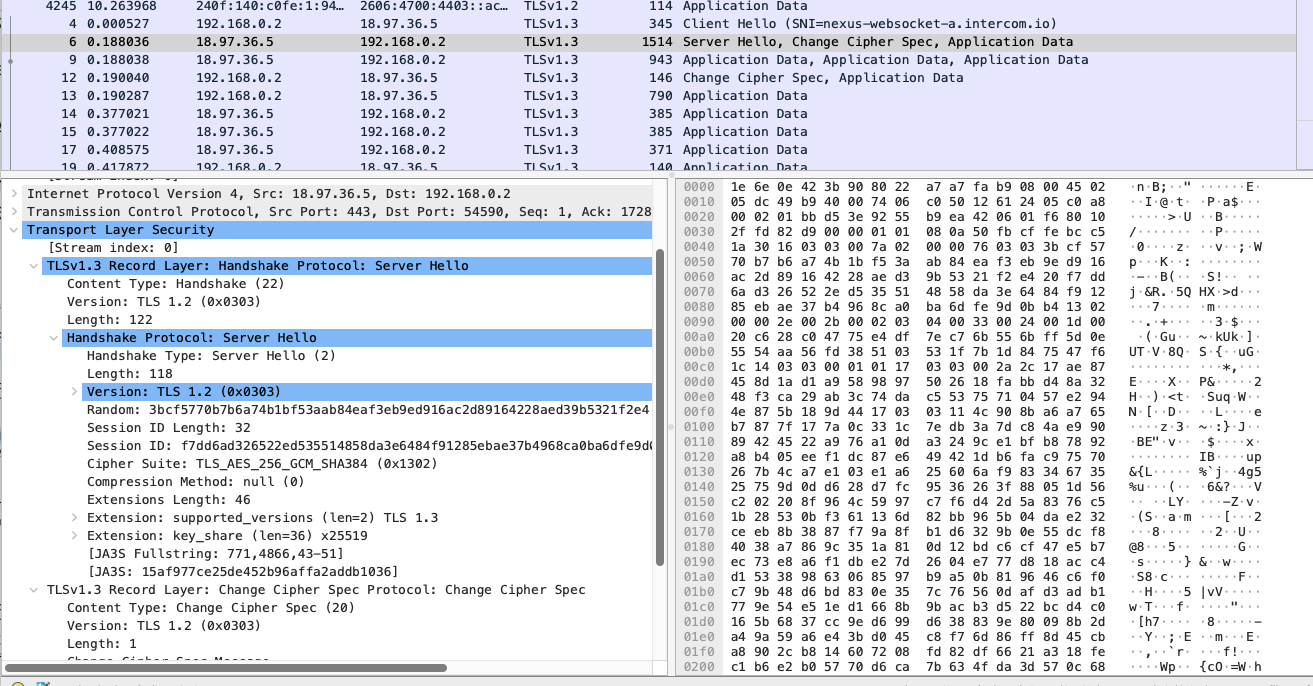Screen dimensions: 1313x686
Task: Click ASCII text 'j·&R.·5Q HX·>d···'
Action: [1193, 292]
